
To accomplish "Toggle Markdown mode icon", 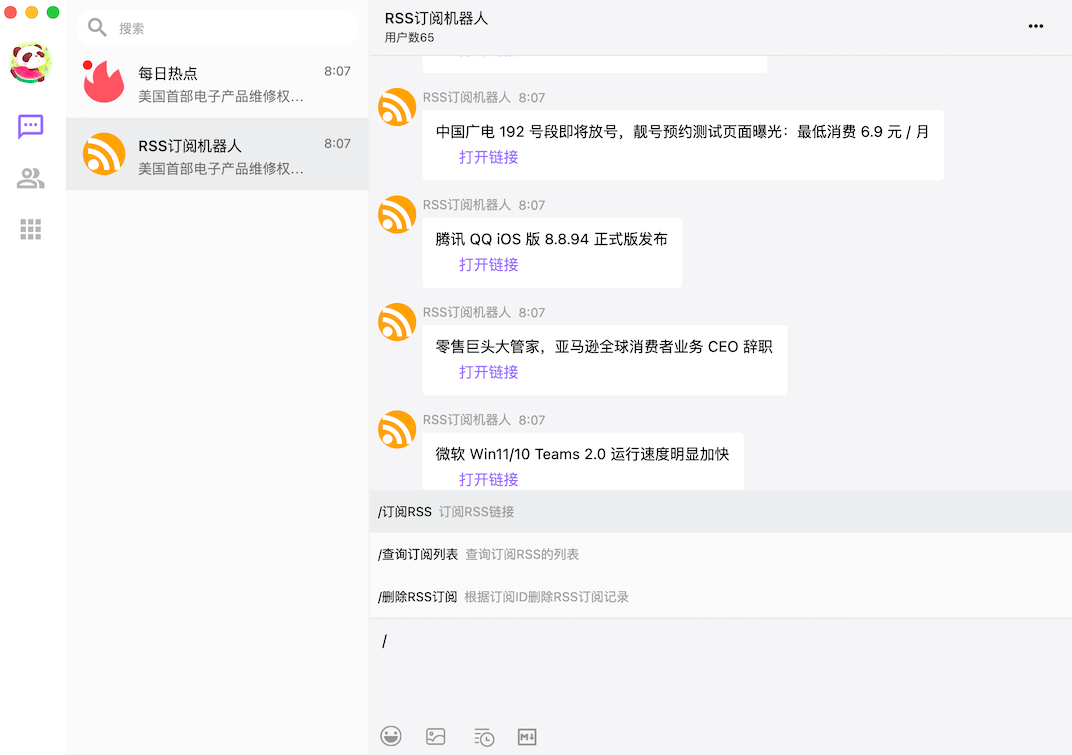I will pos(527,737).
